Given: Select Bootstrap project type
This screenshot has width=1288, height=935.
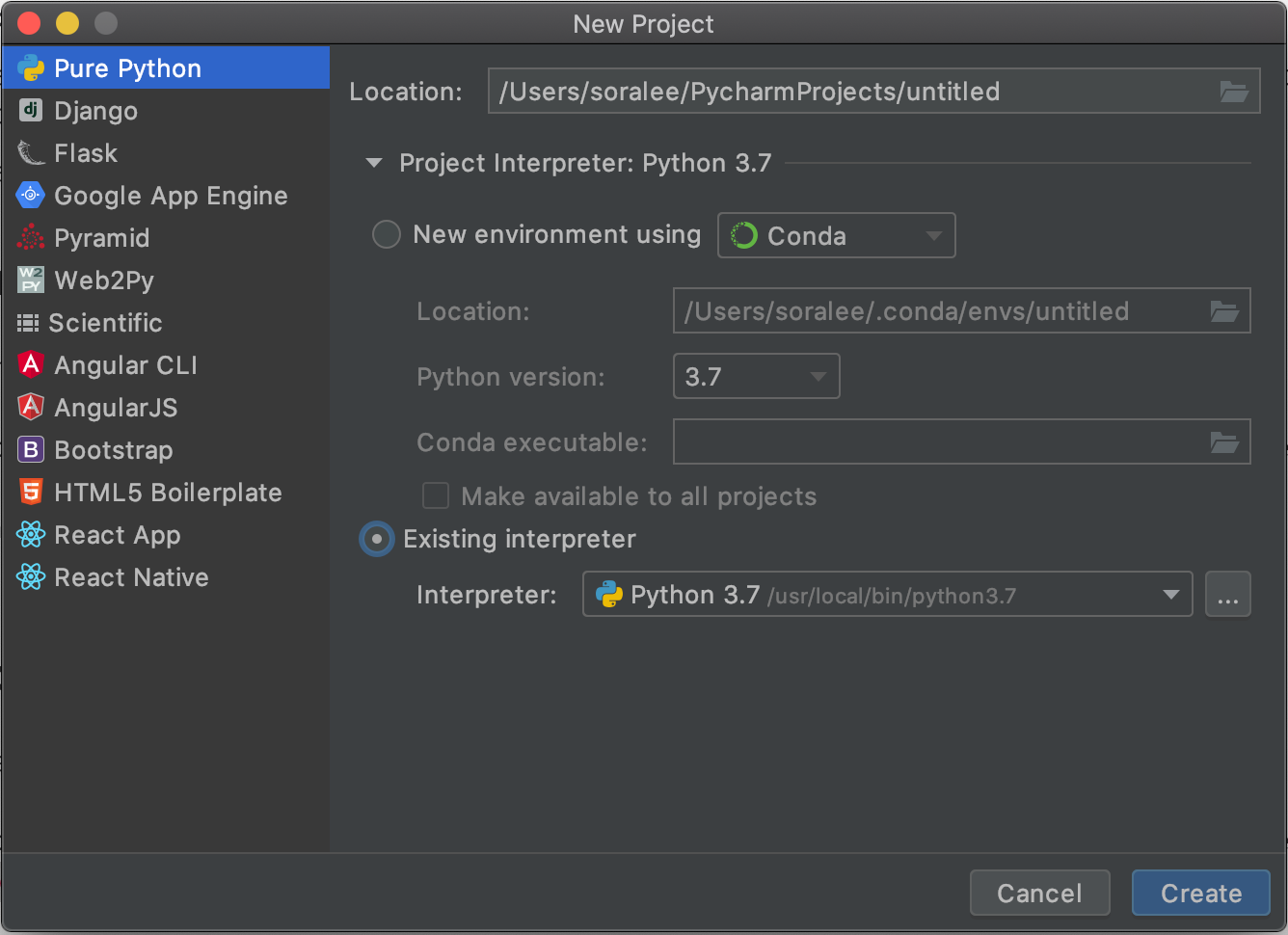Looking at the screenshot, I should click(166, 450).
